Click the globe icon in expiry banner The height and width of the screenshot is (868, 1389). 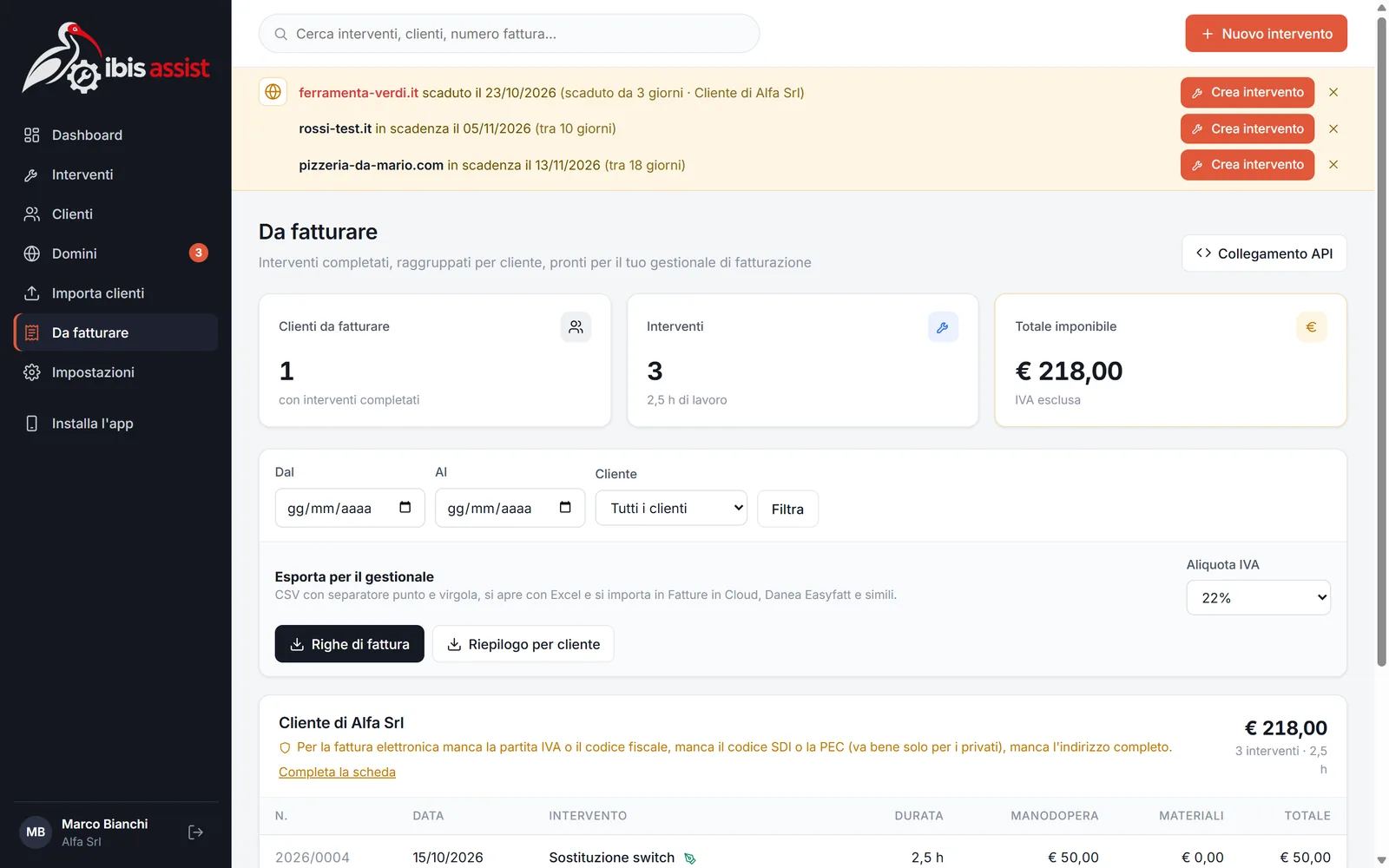tap(273, 92)
